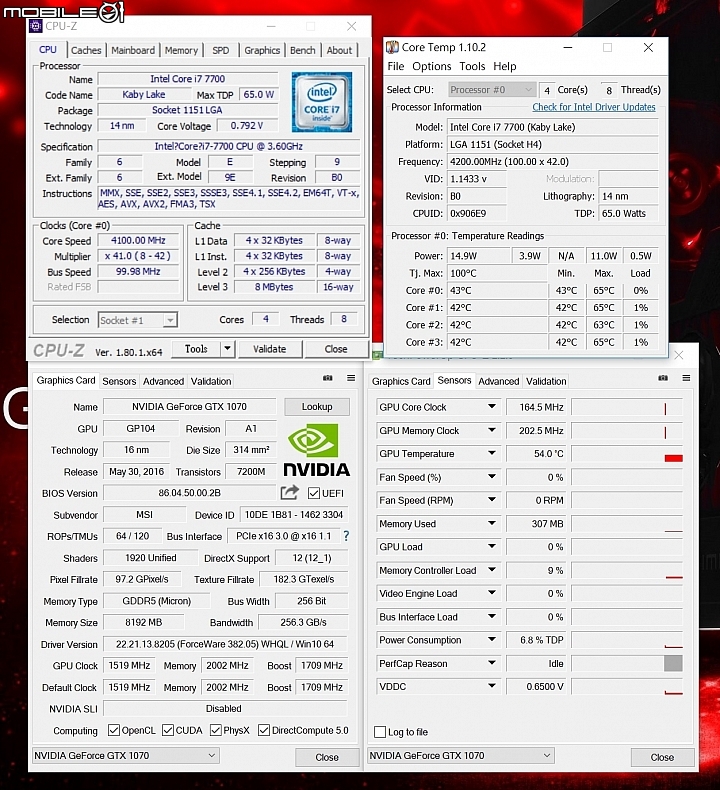Click the PerfCap Reason gray graph indicator
720x790 pixels.
click(673, 663)
